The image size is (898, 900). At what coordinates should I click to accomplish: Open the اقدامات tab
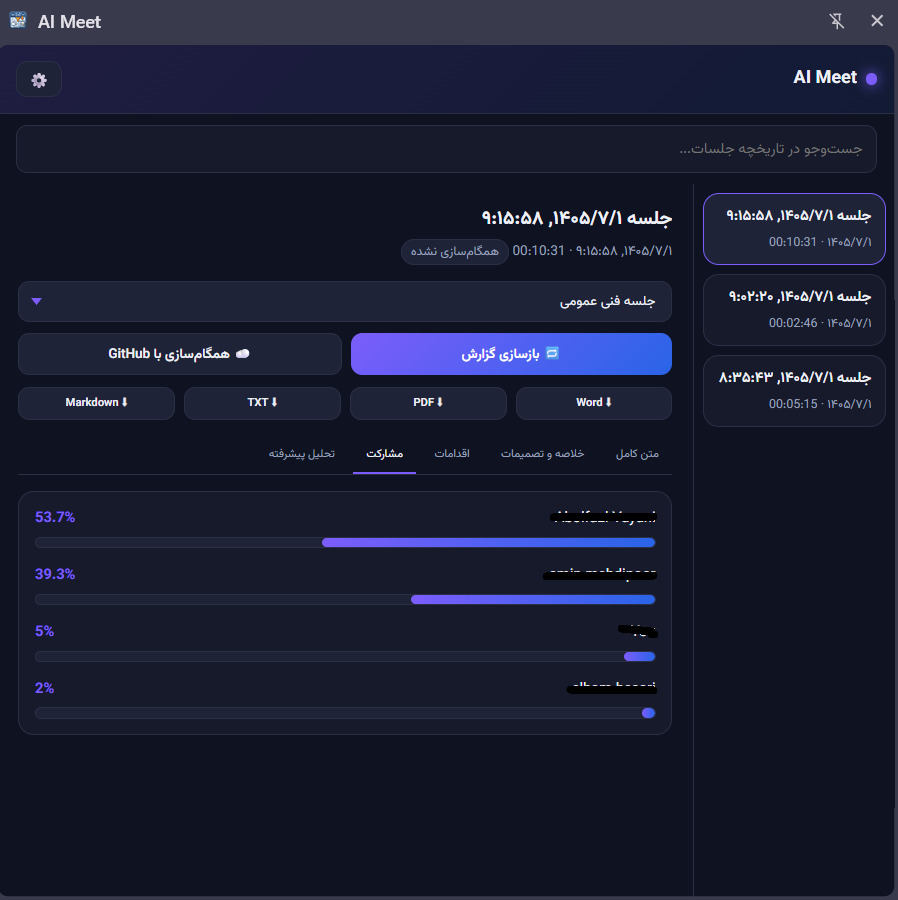[452, 453]
